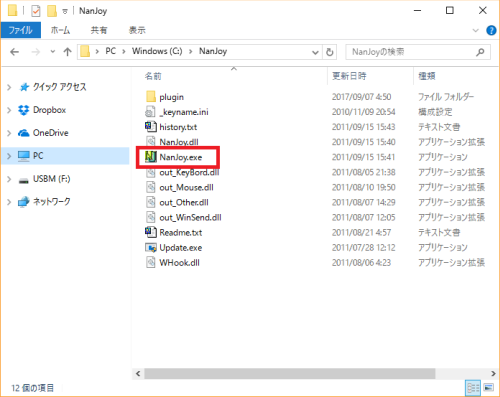This screenshot has width=500, height=397.
Task: Select the Update.exe file name
Action: 181,248
